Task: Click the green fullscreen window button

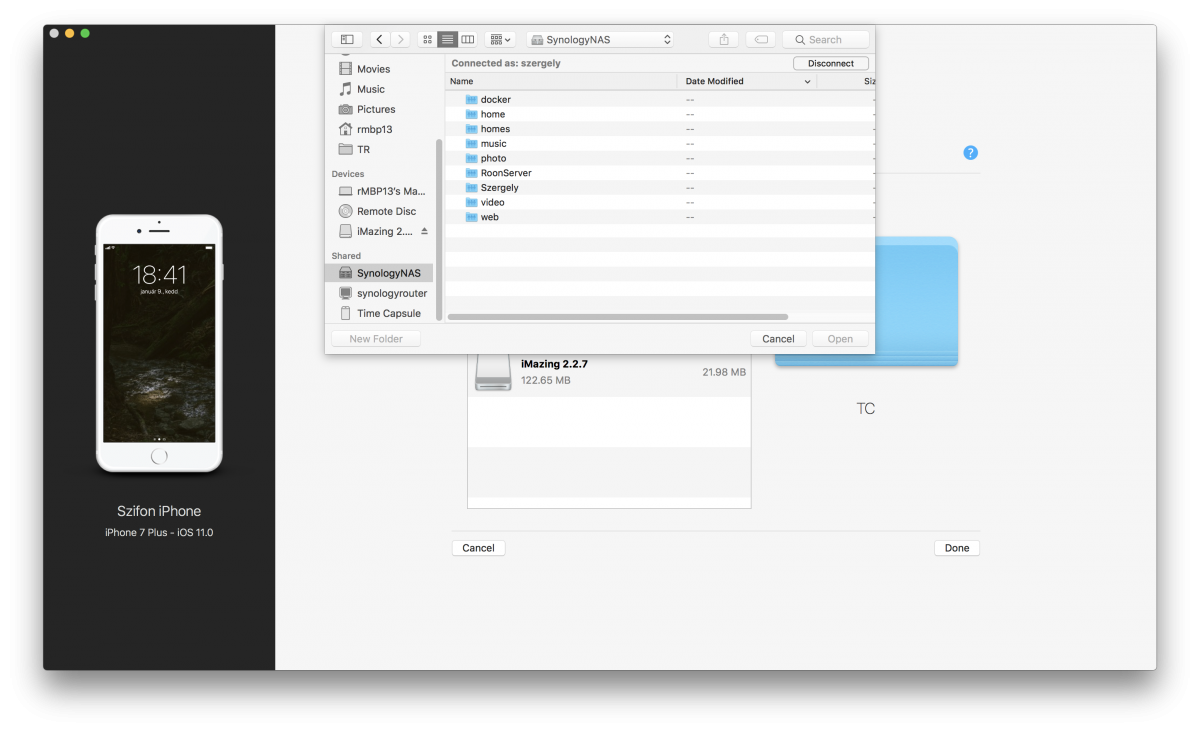Action: tap(85, 33)
